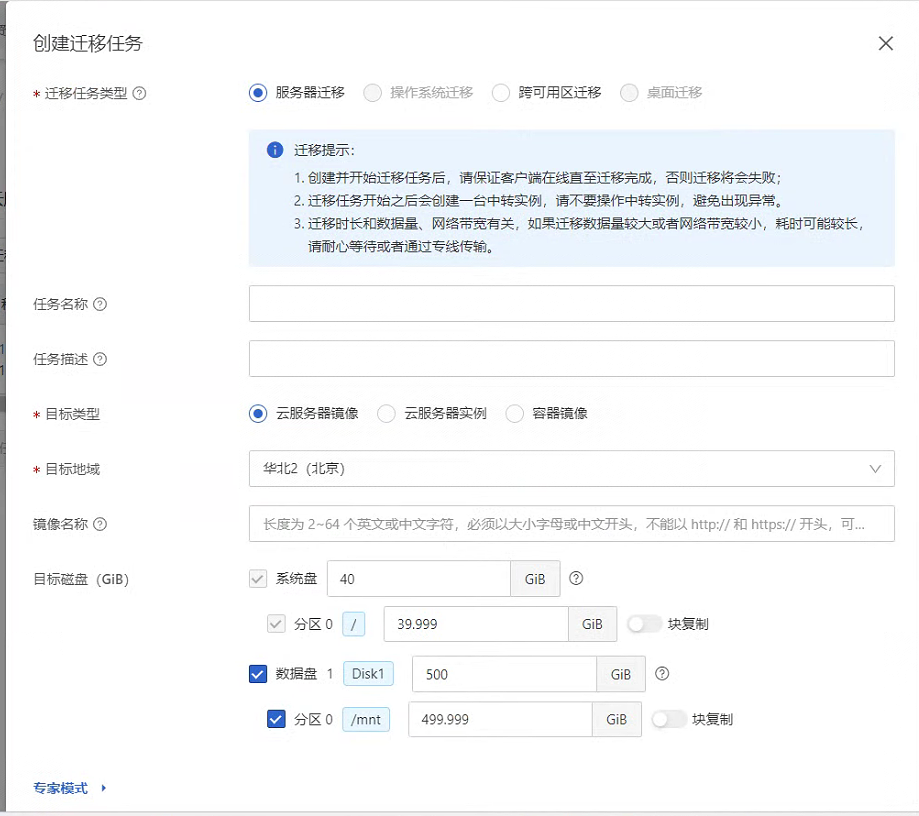Screen dimensions: 919x816
Task: Open help icon next to 镜像名称
Action: tap(100, 524)
